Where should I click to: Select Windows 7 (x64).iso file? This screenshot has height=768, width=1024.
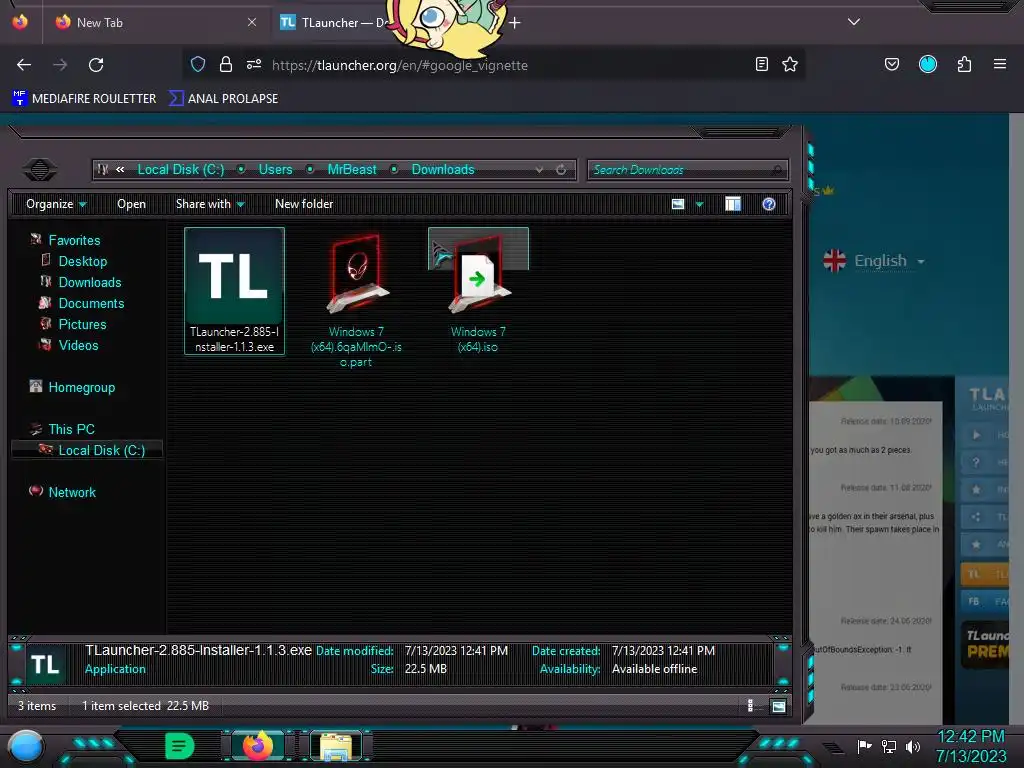click(x=478, y=292)
